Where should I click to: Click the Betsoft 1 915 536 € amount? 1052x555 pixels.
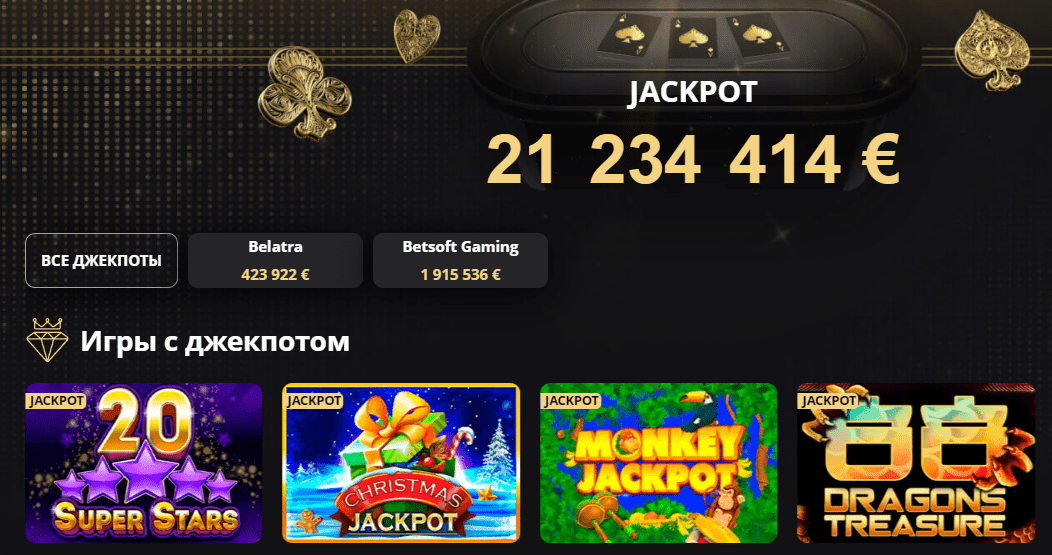pyautogui.click(x=460, y=274)
